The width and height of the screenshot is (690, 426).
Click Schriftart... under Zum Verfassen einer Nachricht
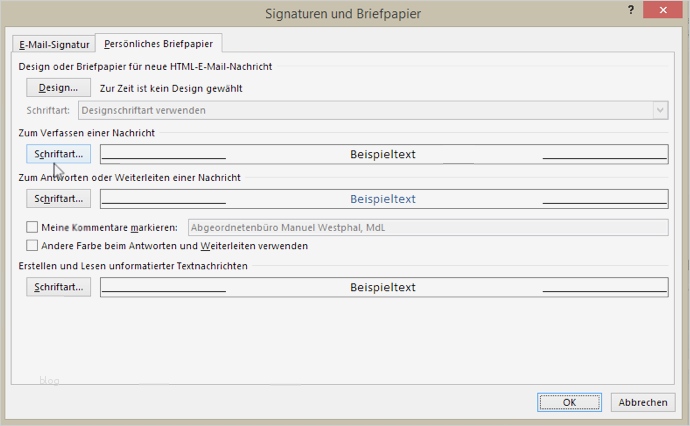(58, 154)
